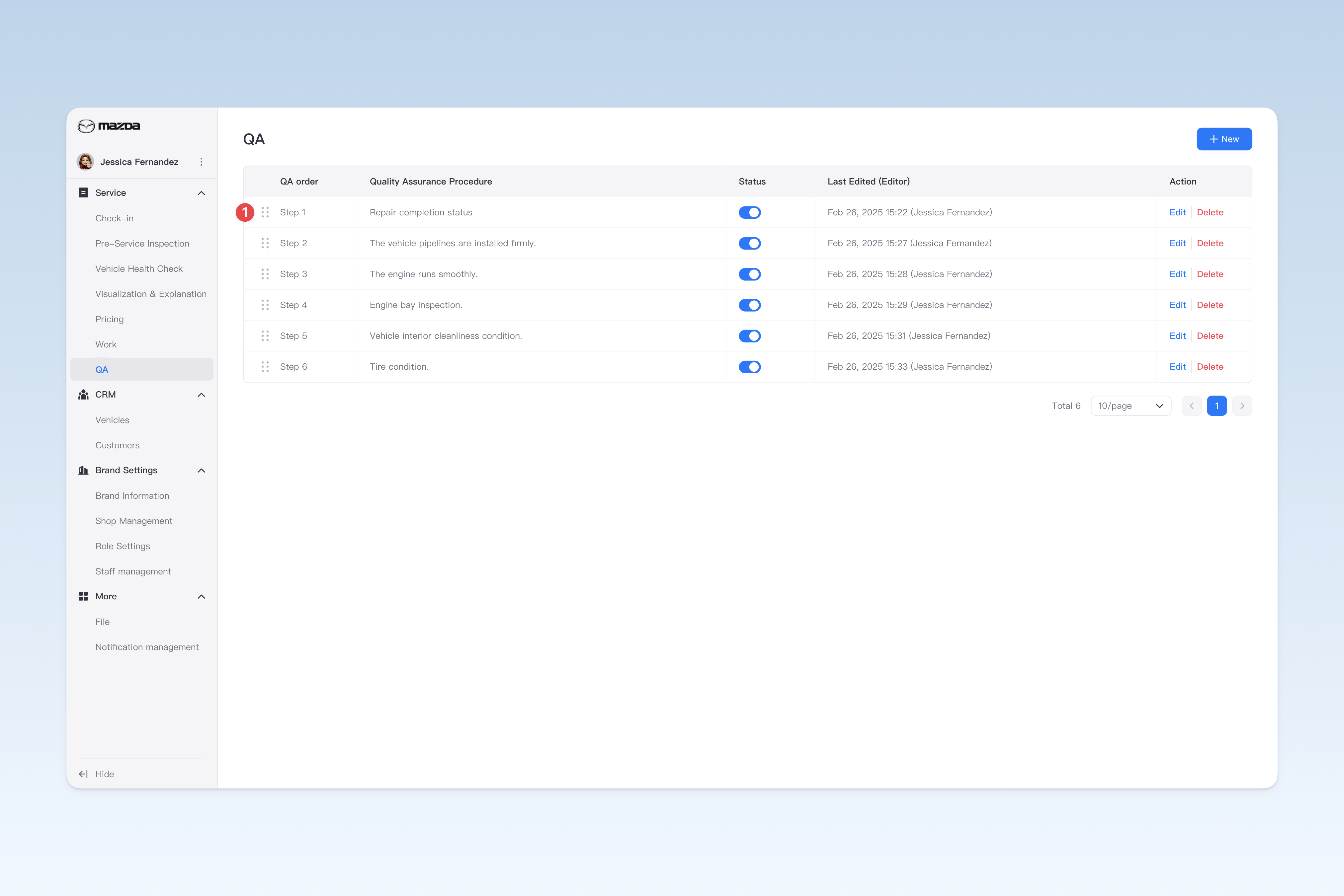This screenshot has height=896, width=1344.
Task: Go to previous page arrow
Action: tap(1191, 406)
